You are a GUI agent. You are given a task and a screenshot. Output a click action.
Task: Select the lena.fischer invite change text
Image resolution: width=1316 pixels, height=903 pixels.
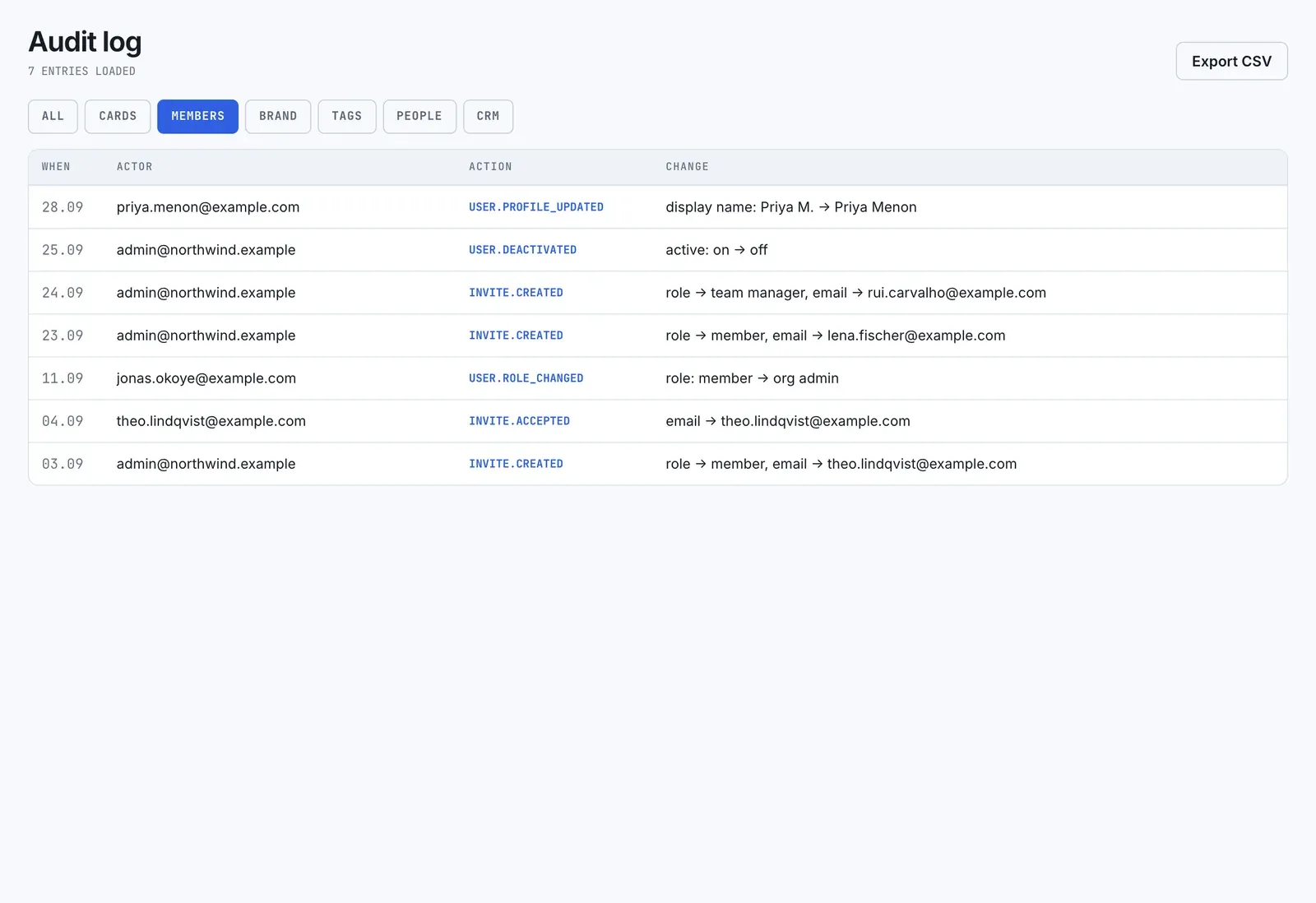[836, 336]
